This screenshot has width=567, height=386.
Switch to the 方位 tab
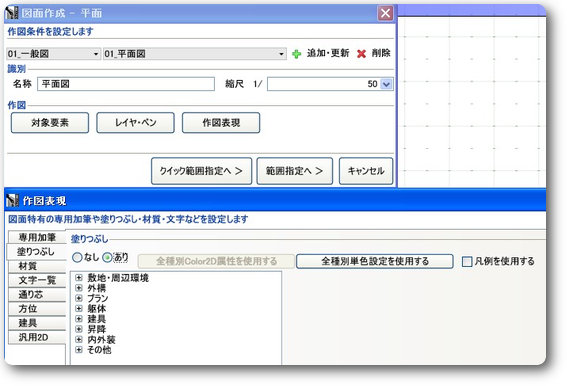(37, 309)
